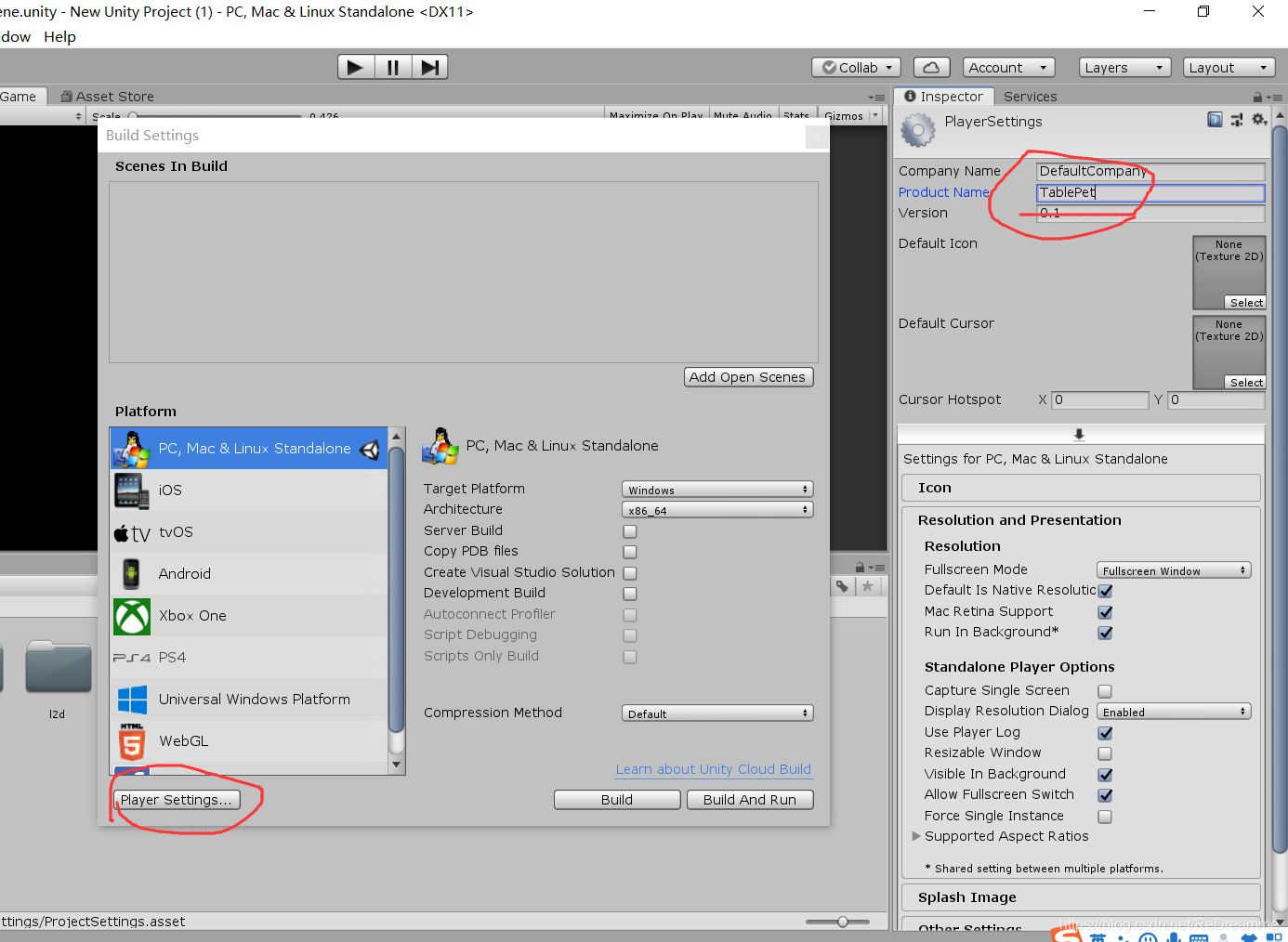Open the Layout dropdown
The image size is (1288, 942).
pyautogui.click(x=1229, y=67)
